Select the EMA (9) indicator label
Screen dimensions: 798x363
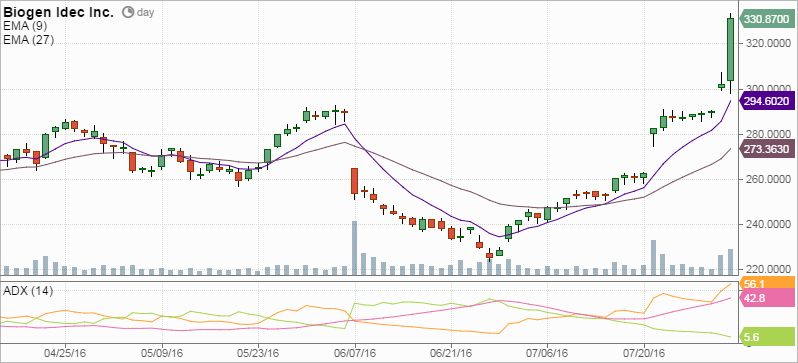[x=25, y=27]
